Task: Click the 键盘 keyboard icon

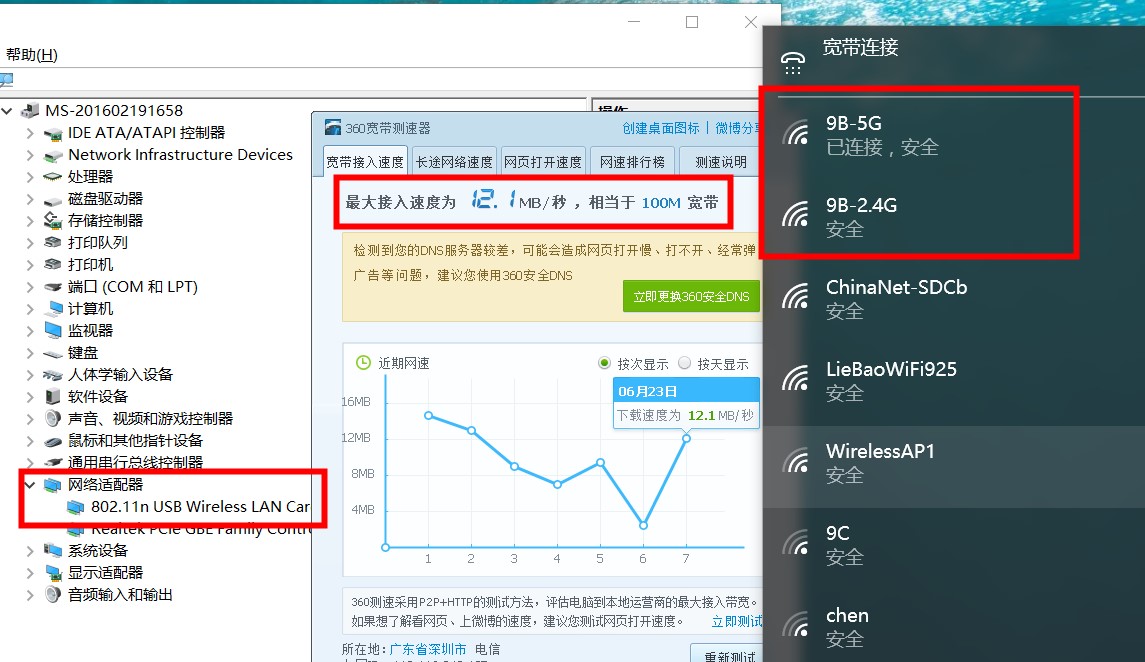Action: [x=53, y=353]
